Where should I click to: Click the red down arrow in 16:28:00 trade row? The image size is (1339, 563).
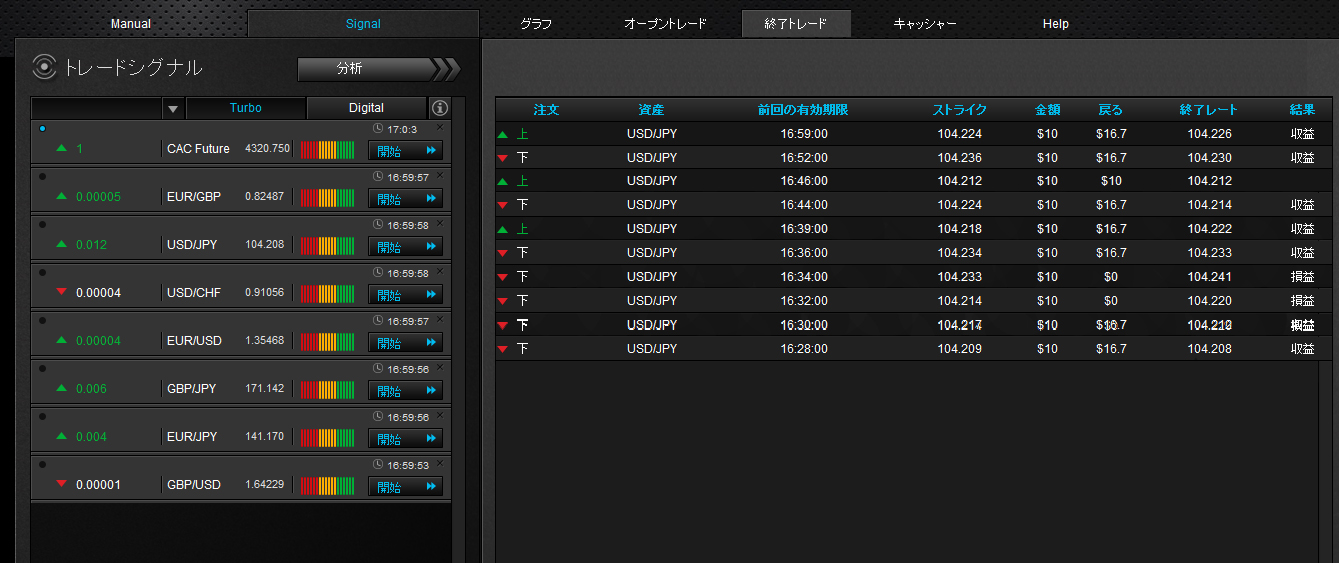pyautogui.click(x=503, y=349)
